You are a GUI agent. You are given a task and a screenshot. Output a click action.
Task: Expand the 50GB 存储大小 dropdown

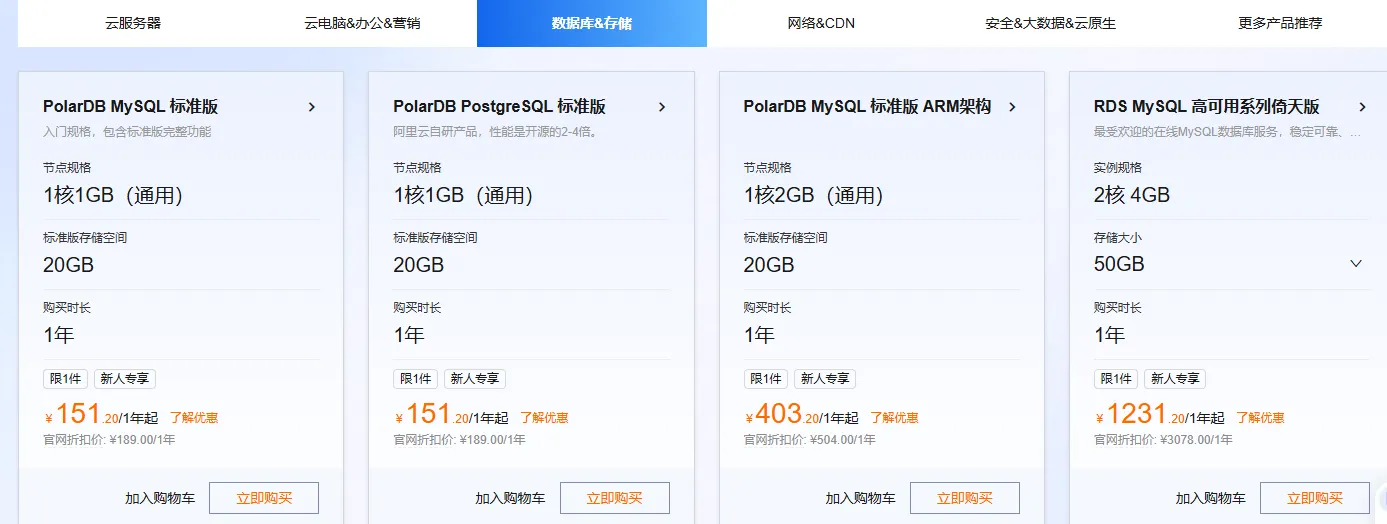(x=1355, y=264)
